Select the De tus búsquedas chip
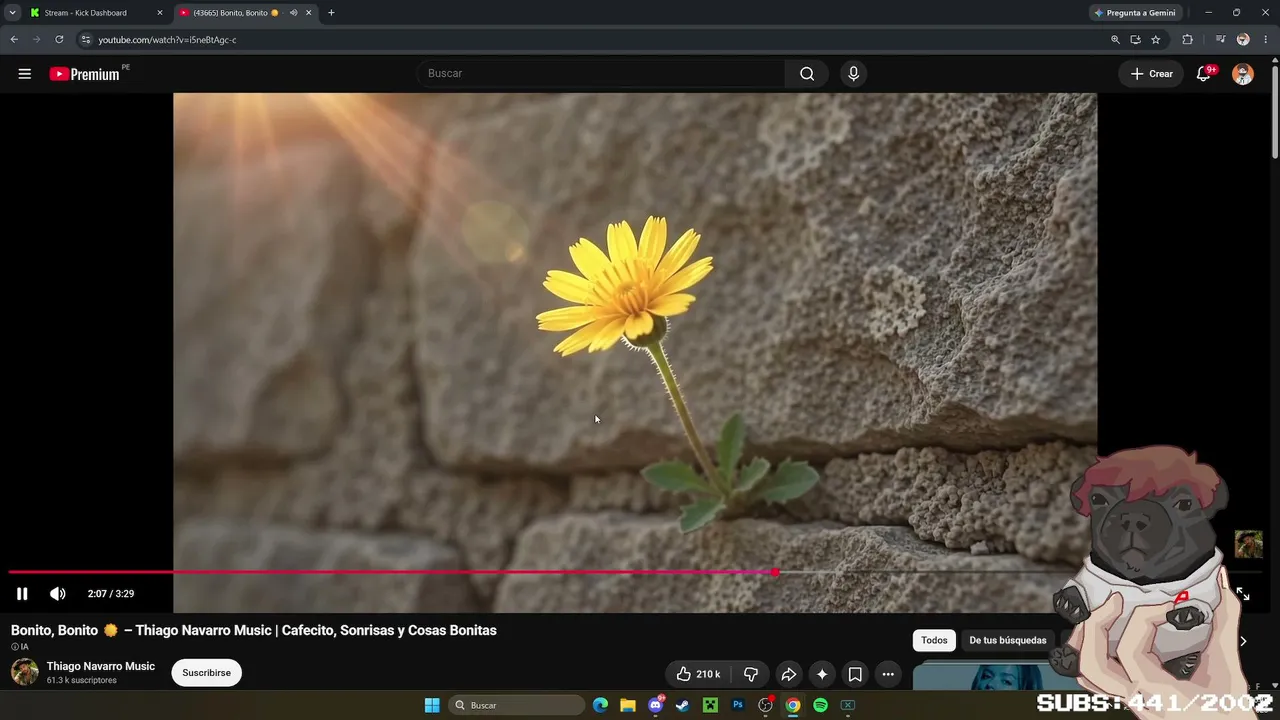1280x720 pixels. click(1008, 640)
